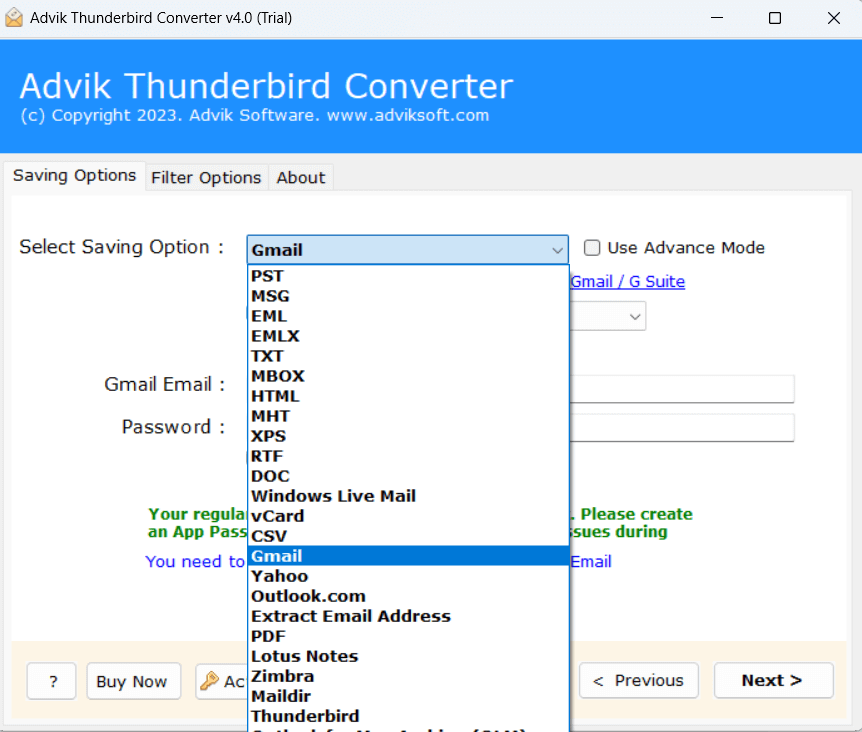
Task: Choose MSG from the saving list
Action: click(408, 296)
